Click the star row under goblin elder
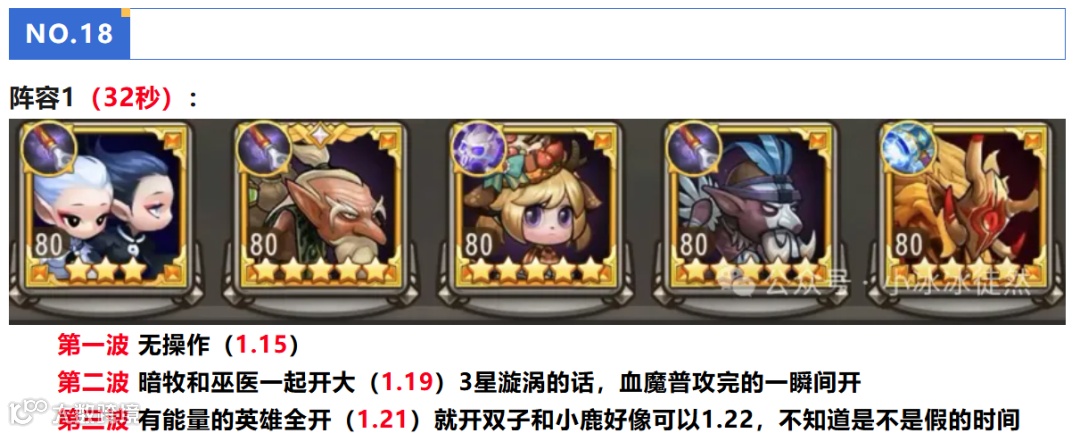Image resolution: width=1080 pixels, height=433 pixels. [x=321, y=271]
